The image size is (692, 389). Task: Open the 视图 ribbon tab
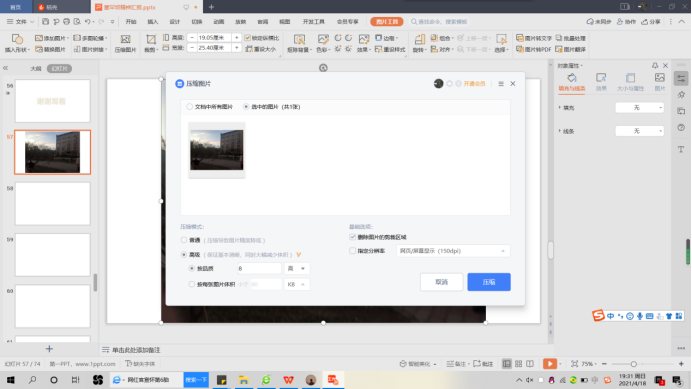click(x=285, y=22)
